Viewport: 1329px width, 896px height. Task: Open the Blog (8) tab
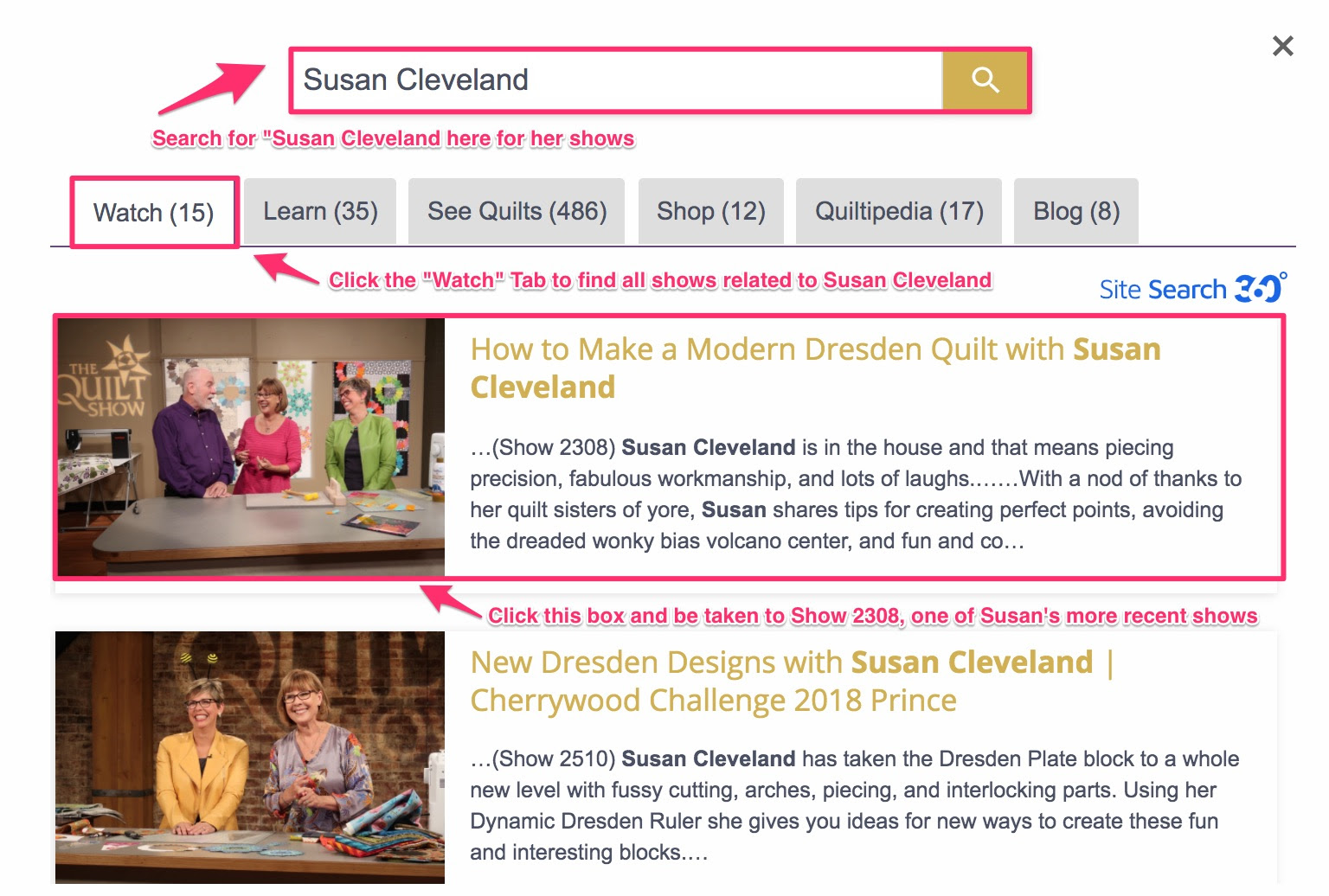[x=1076, y=212]
